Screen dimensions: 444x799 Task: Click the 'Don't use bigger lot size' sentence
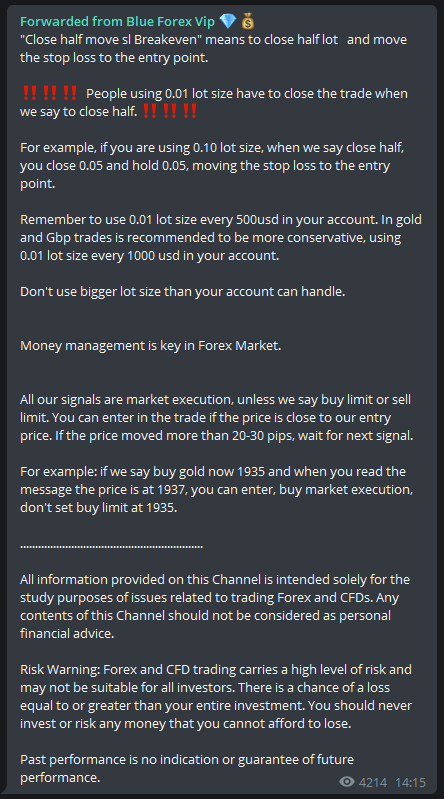tap(182, 292)
